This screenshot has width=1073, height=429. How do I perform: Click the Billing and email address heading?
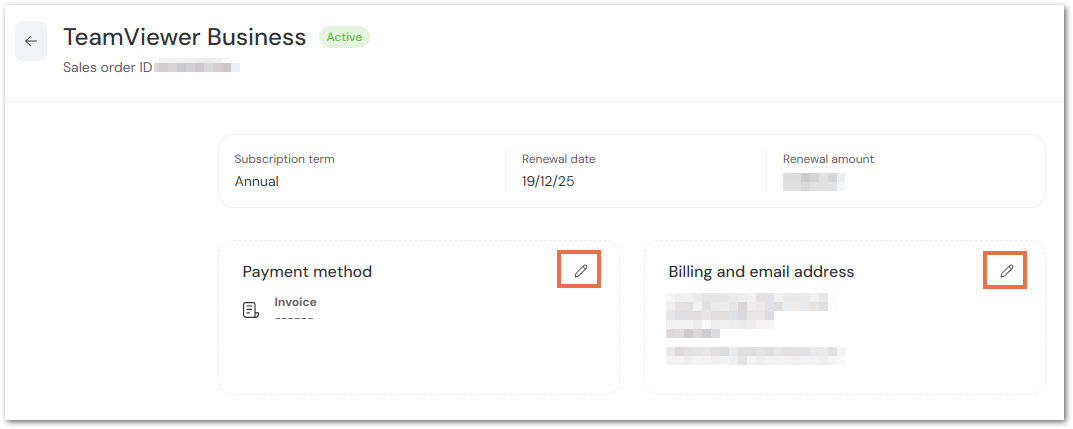[761, 272]
